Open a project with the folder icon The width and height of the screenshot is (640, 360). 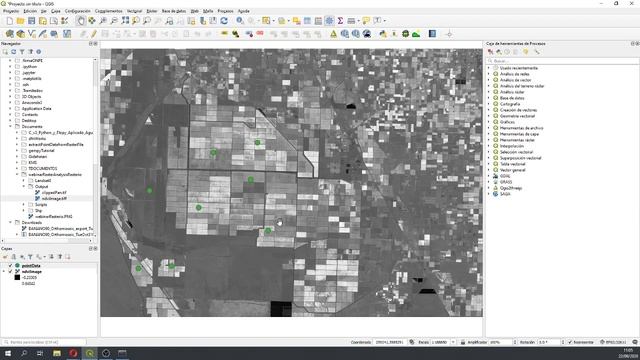[20, 21]
